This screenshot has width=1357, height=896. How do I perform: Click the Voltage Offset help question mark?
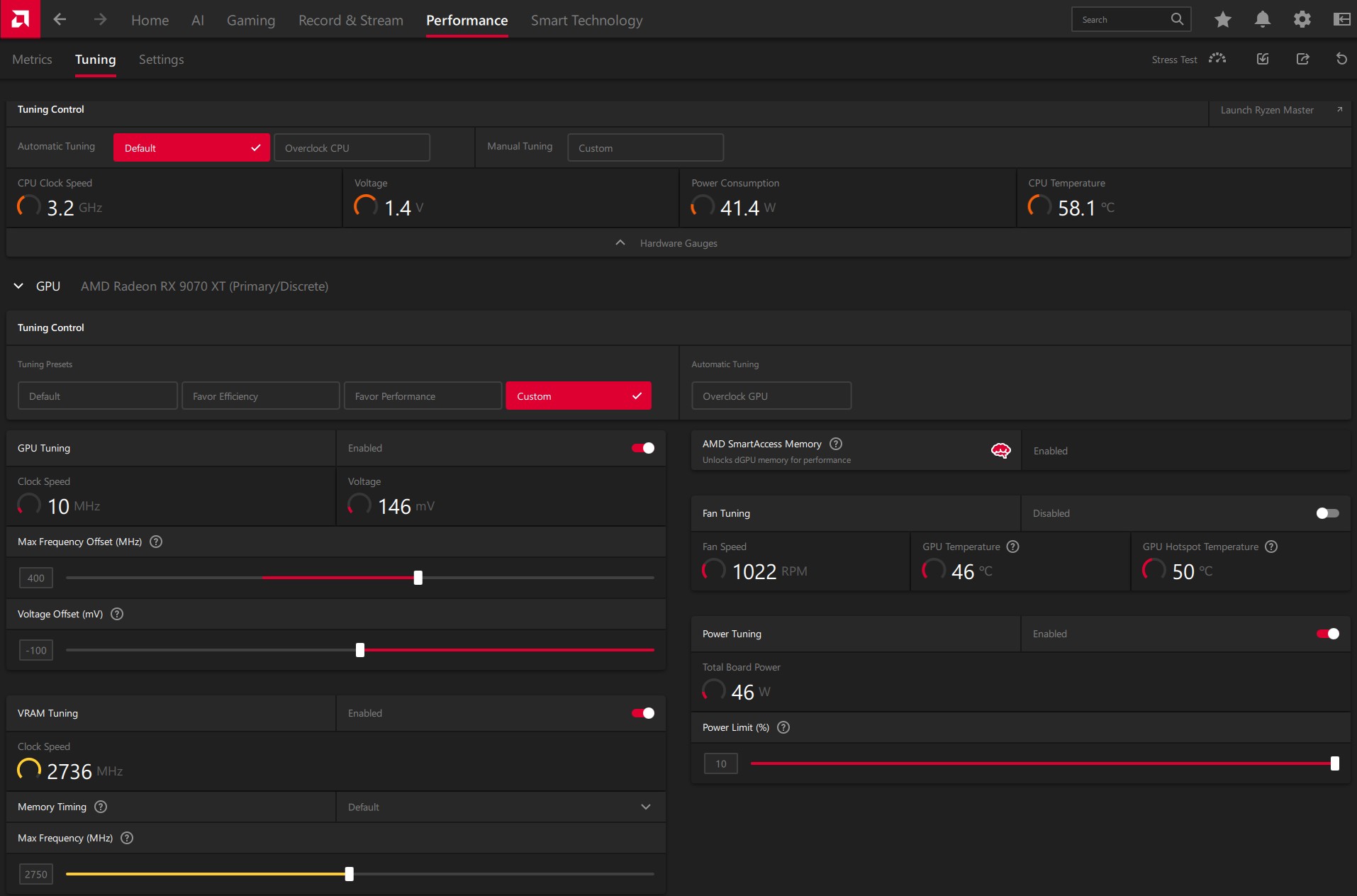[117, 614]
